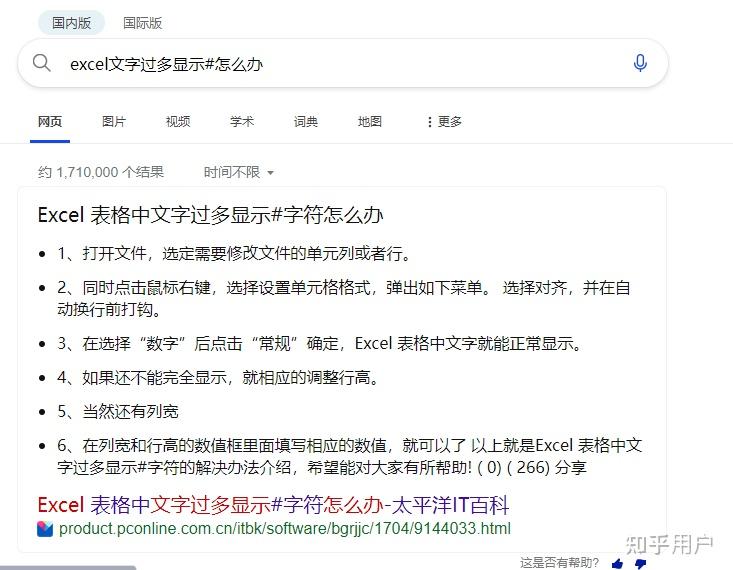The image size is (733, 570).
Task: Open the 词典 tab
Action: pyautogui.click(x=306, y=122)
